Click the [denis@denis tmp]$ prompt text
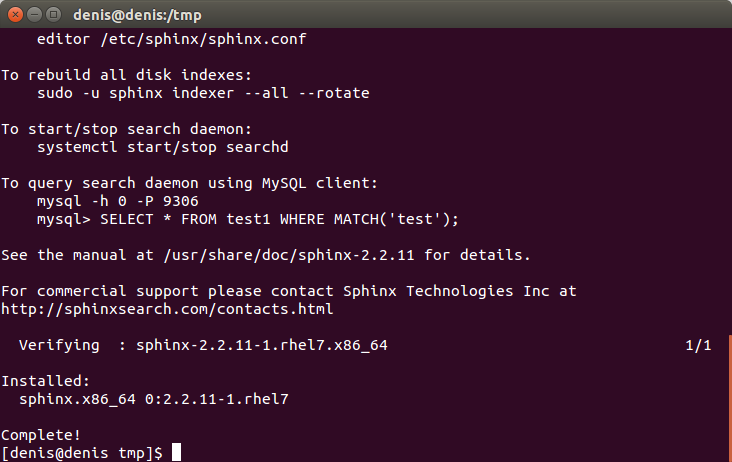 pyautogui.click(x=82, y=453)
